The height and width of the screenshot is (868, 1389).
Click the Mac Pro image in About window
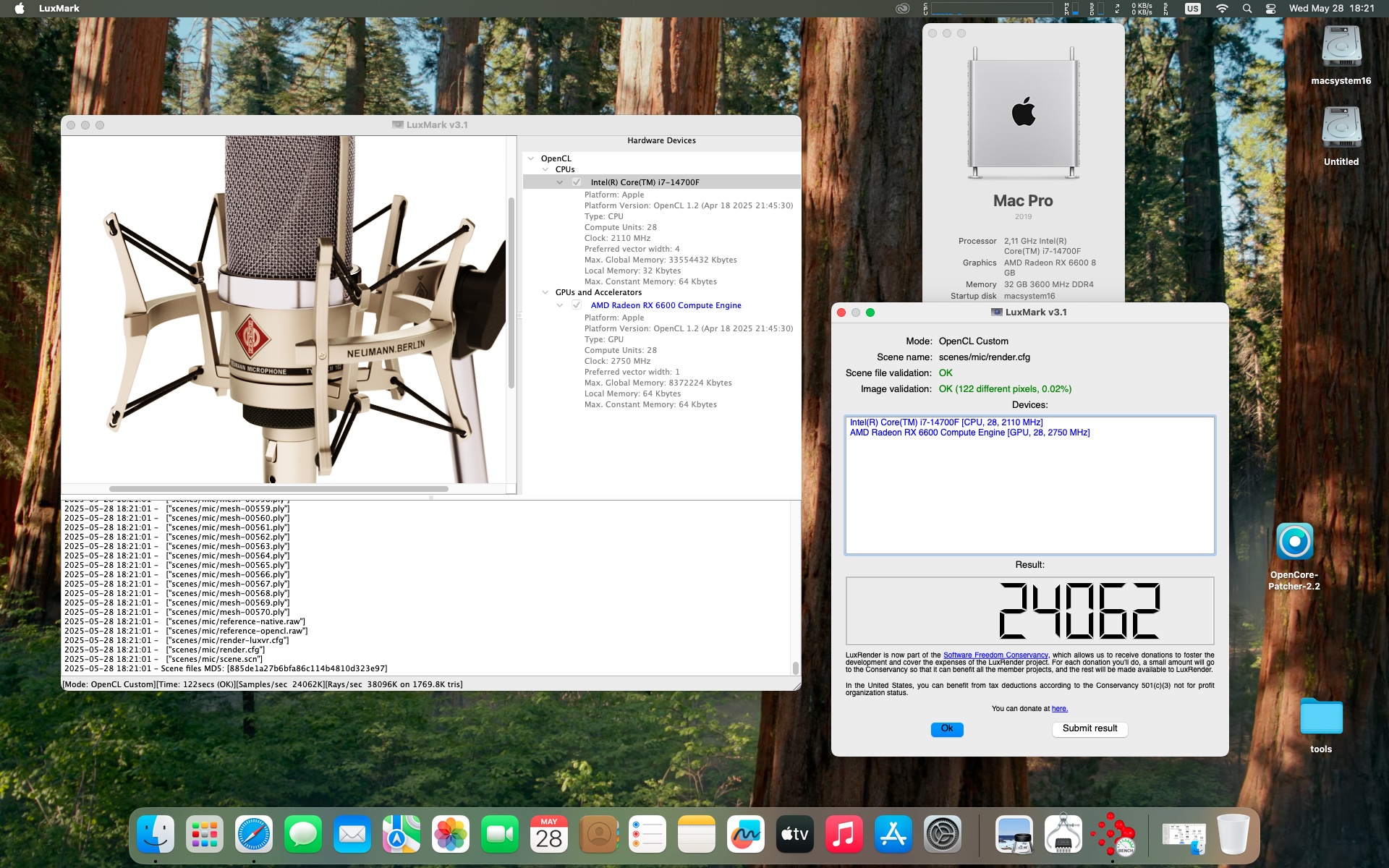coord(1023,113)
